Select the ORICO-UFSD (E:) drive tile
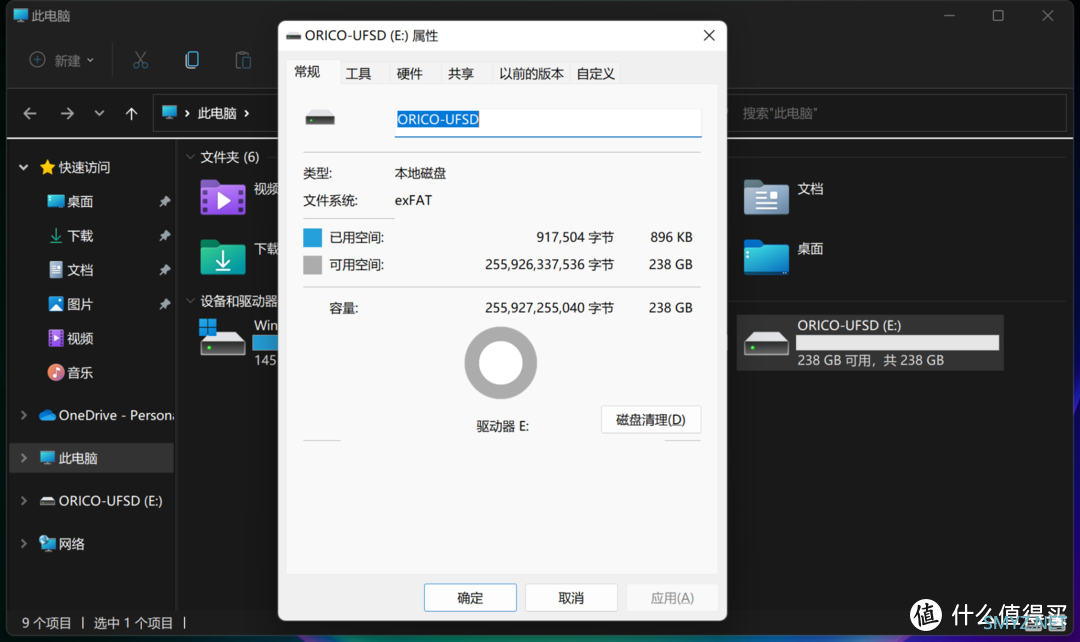 tap(869, 343)
